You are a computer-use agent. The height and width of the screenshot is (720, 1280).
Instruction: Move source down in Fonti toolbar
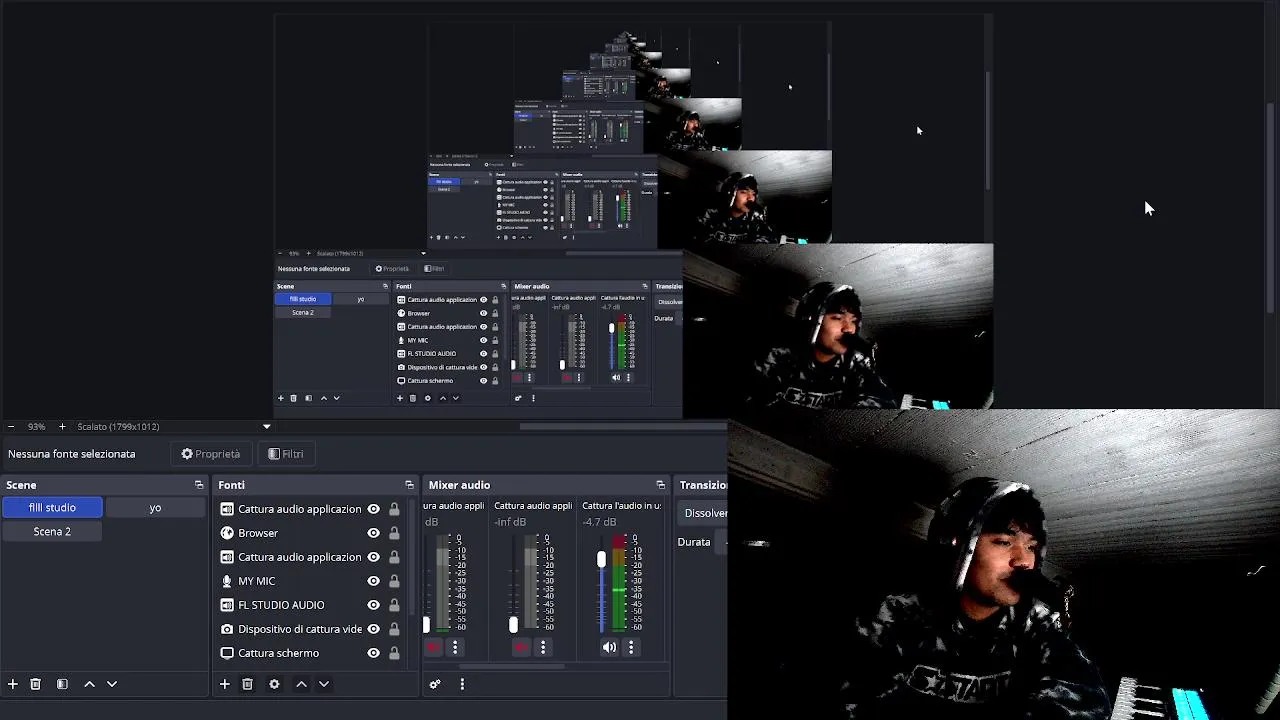coord(324,684)
